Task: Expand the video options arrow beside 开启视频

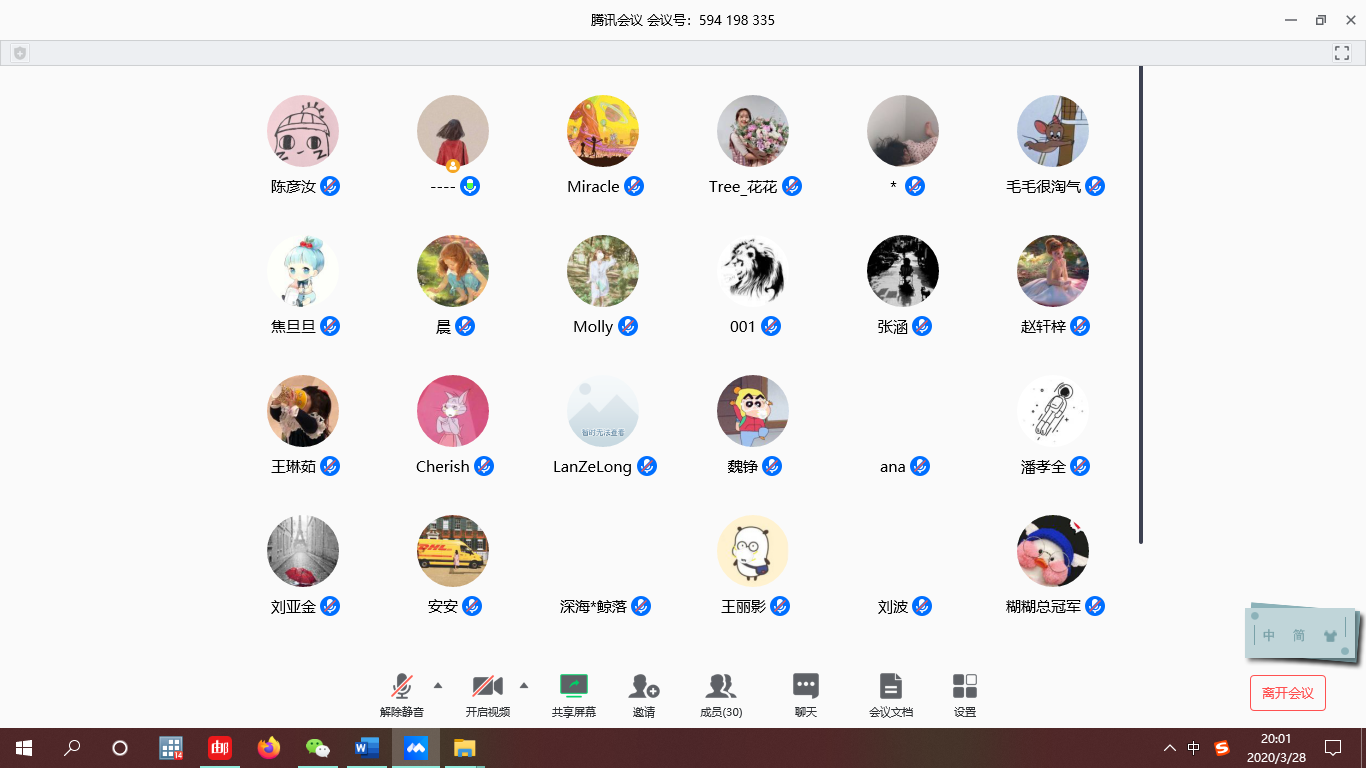Action: click(x=524, y=685)
